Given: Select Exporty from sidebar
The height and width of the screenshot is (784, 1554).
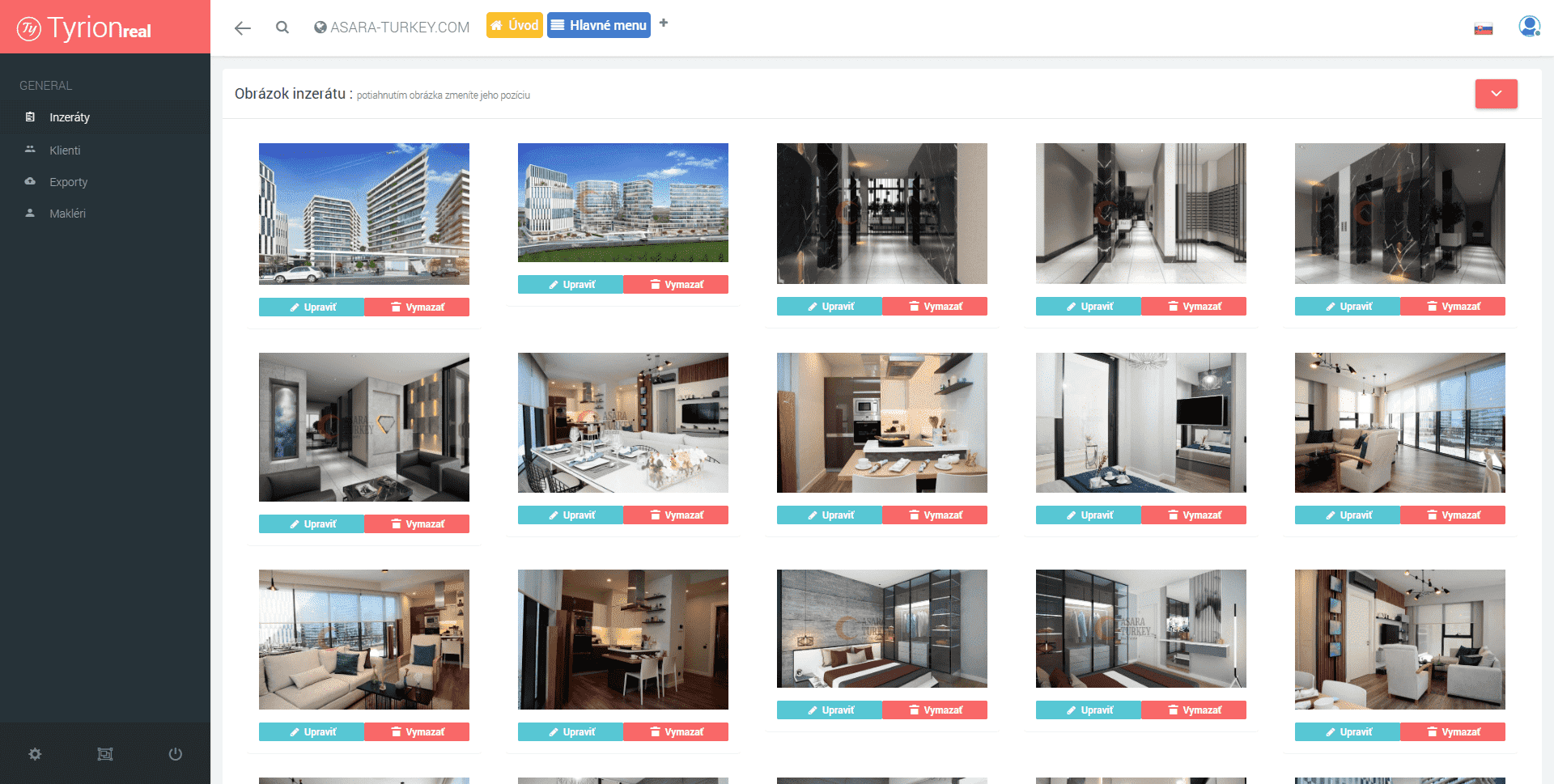Looking at the screenshot, I should tap(68, 182).
